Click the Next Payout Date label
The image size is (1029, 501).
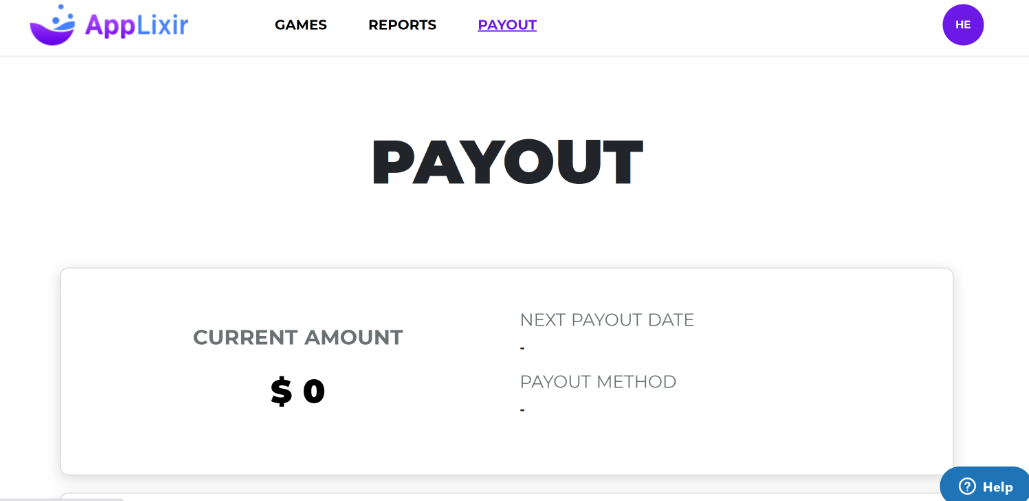pyautogui.click(x=606, y=320)
